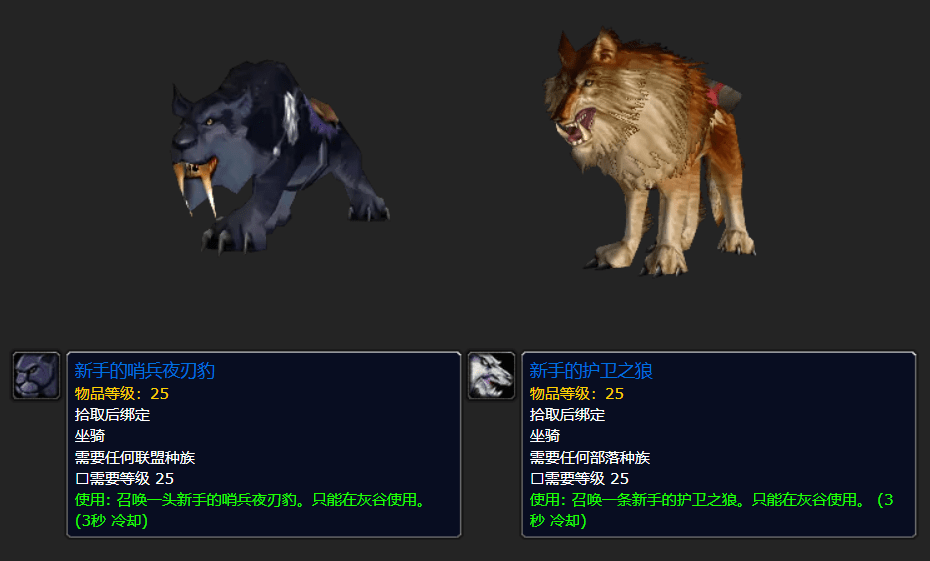Click the wolf's green 使用 description text
The image size is (930, 561).
point(711,510)
